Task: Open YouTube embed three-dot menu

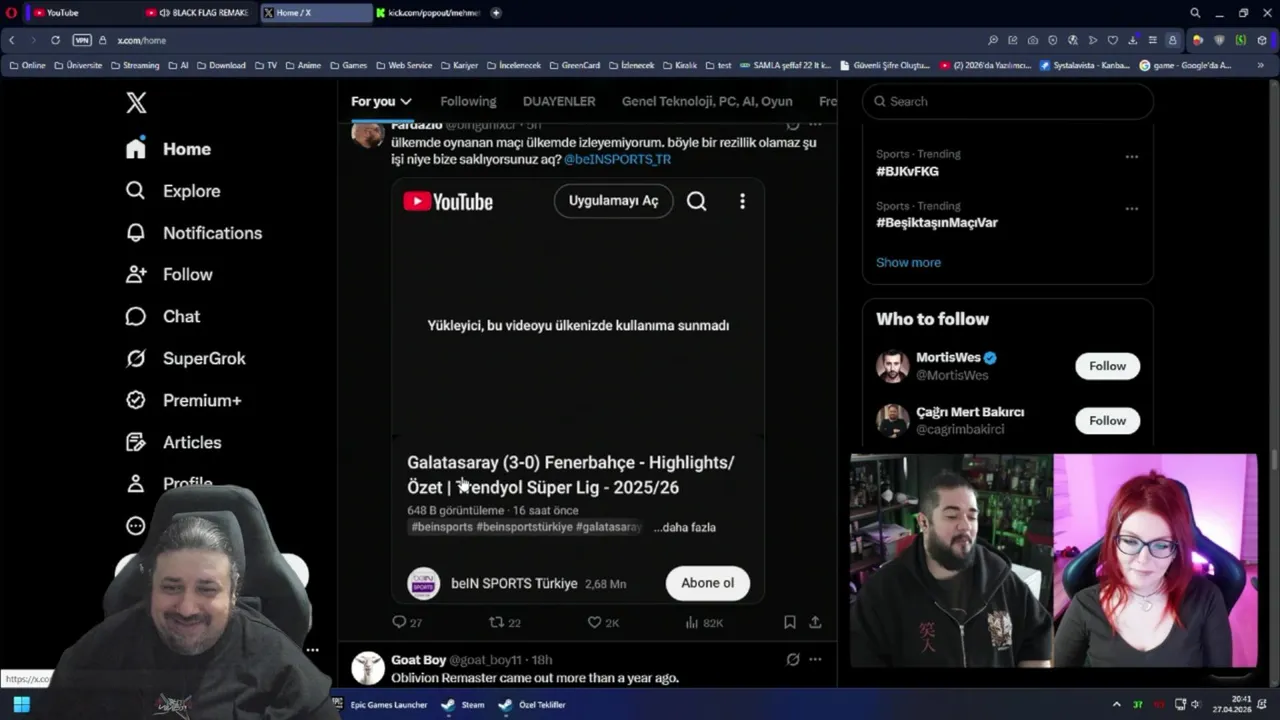Action: 742,201
